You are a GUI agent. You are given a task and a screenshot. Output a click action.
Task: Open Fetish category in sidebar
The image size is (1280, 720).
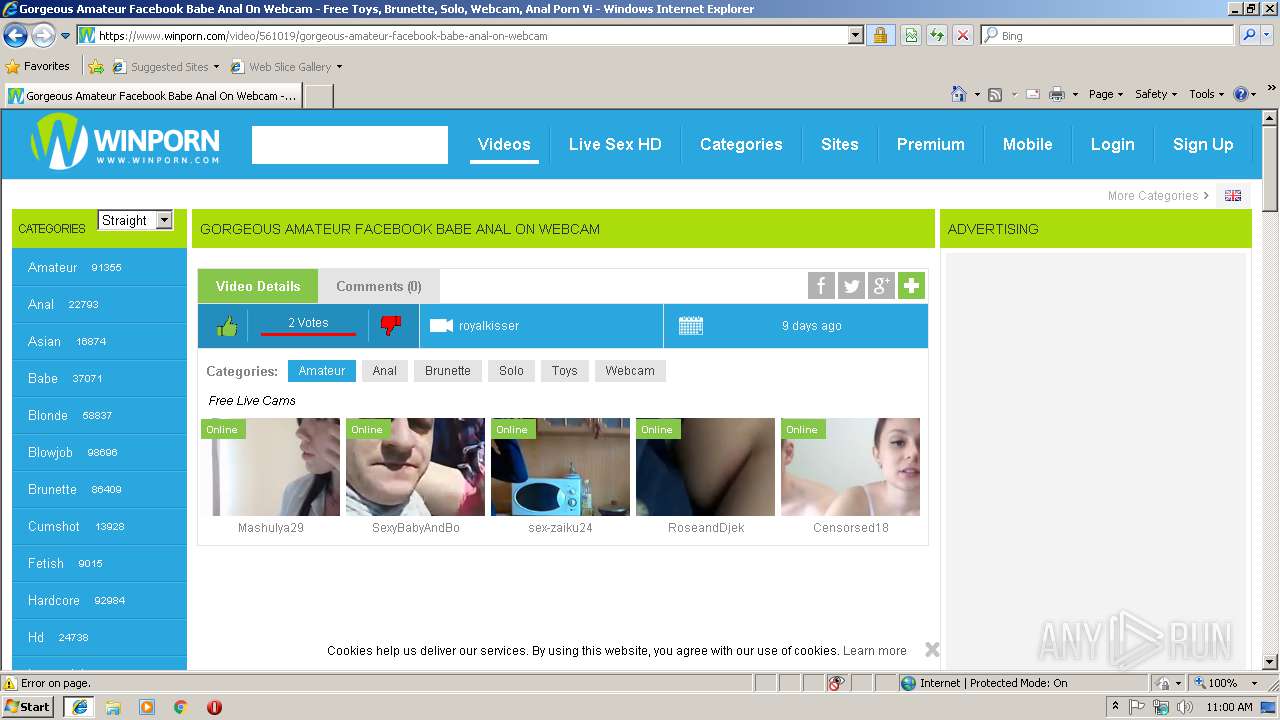tap(99, 563)
